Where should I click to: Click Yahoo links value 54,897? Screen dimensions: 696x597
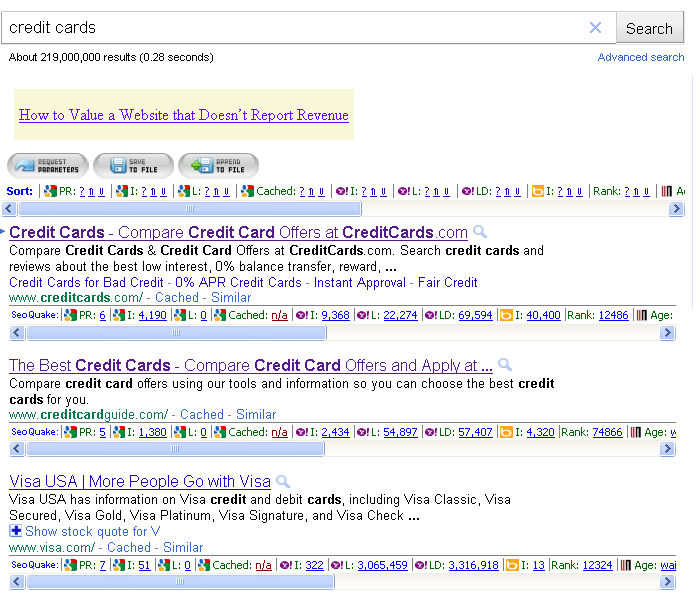[400, 432]
